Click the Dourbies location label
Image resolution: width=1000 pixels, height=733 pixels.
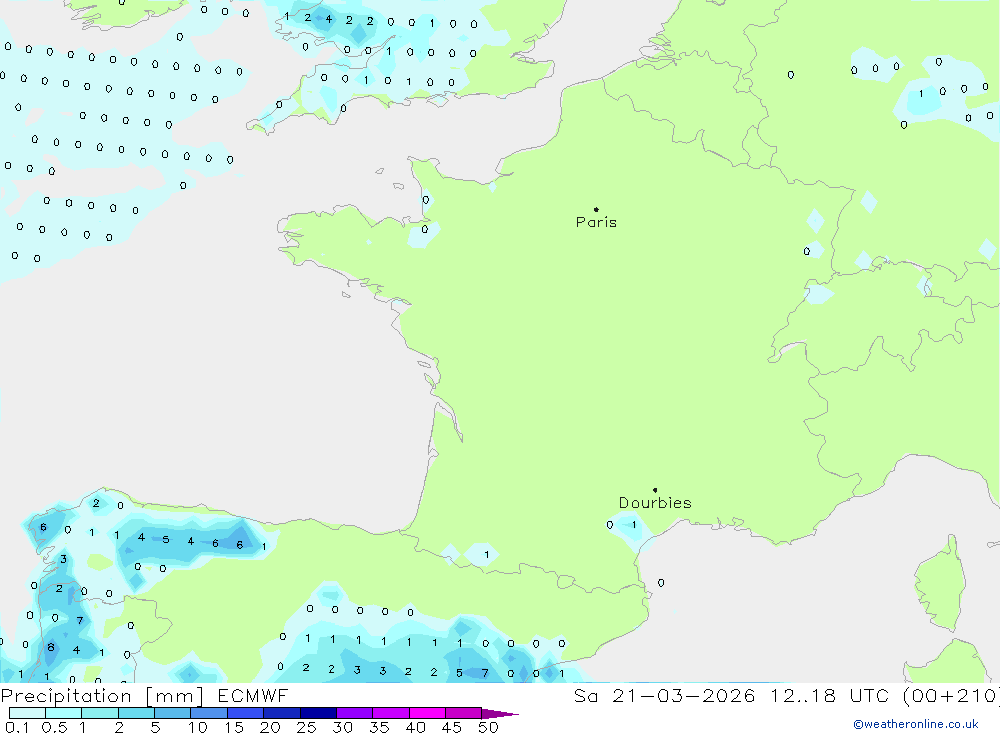[655, 503]
